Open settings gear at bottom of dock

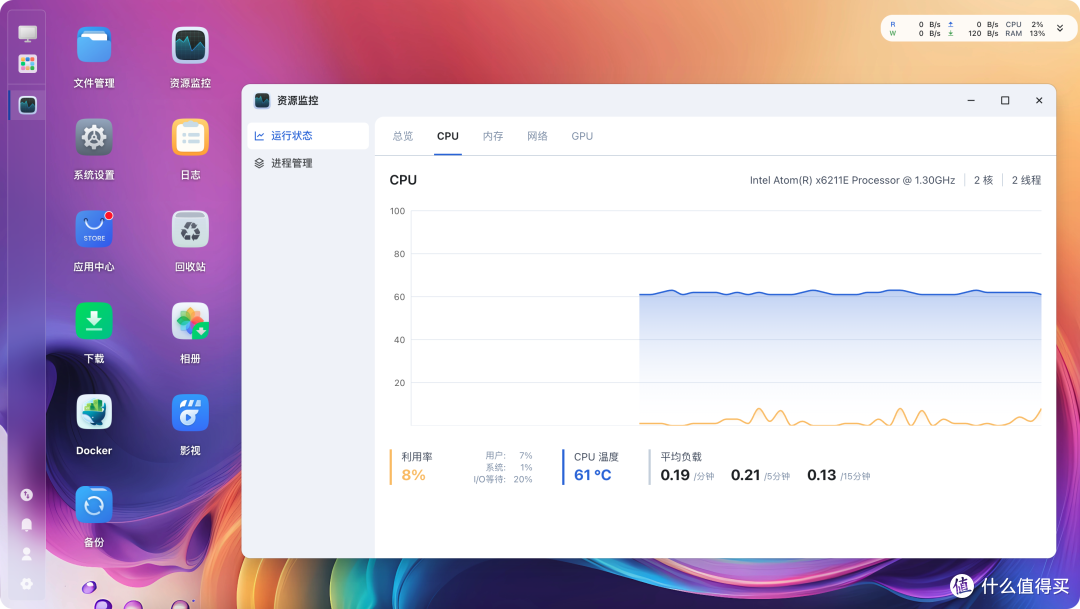(27, 584)
